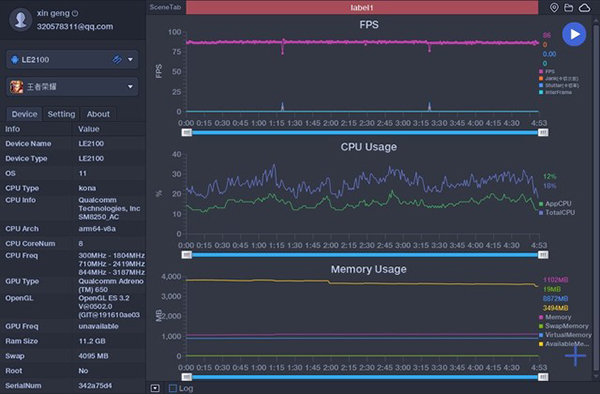Toggle VirtualMemory series in legend
Image resolution: width=600 pixels, height=394 pixels.
pyautogui.click(x=565, y=335)
